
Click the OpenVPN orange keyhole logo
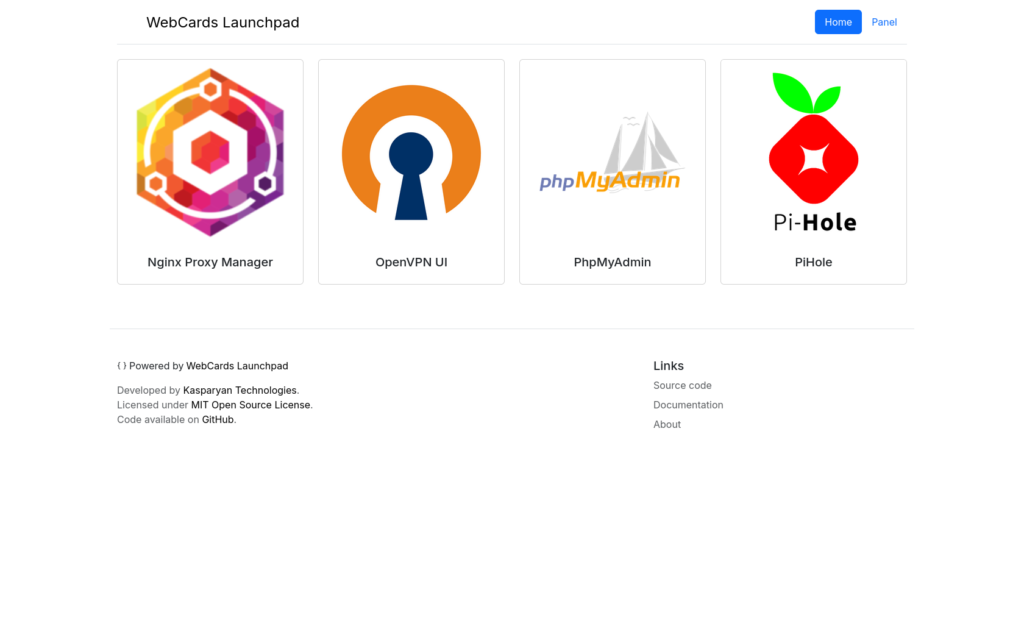coord(411,152)
